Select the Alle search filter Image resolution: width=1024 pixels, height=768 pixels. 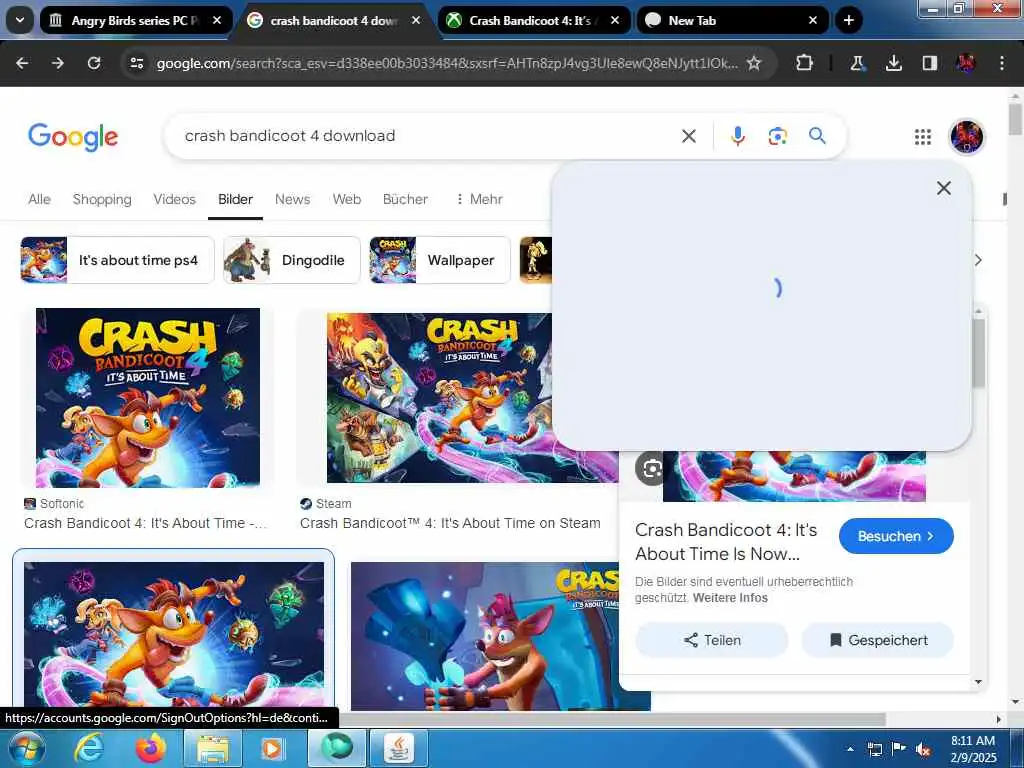coord(39,199)
